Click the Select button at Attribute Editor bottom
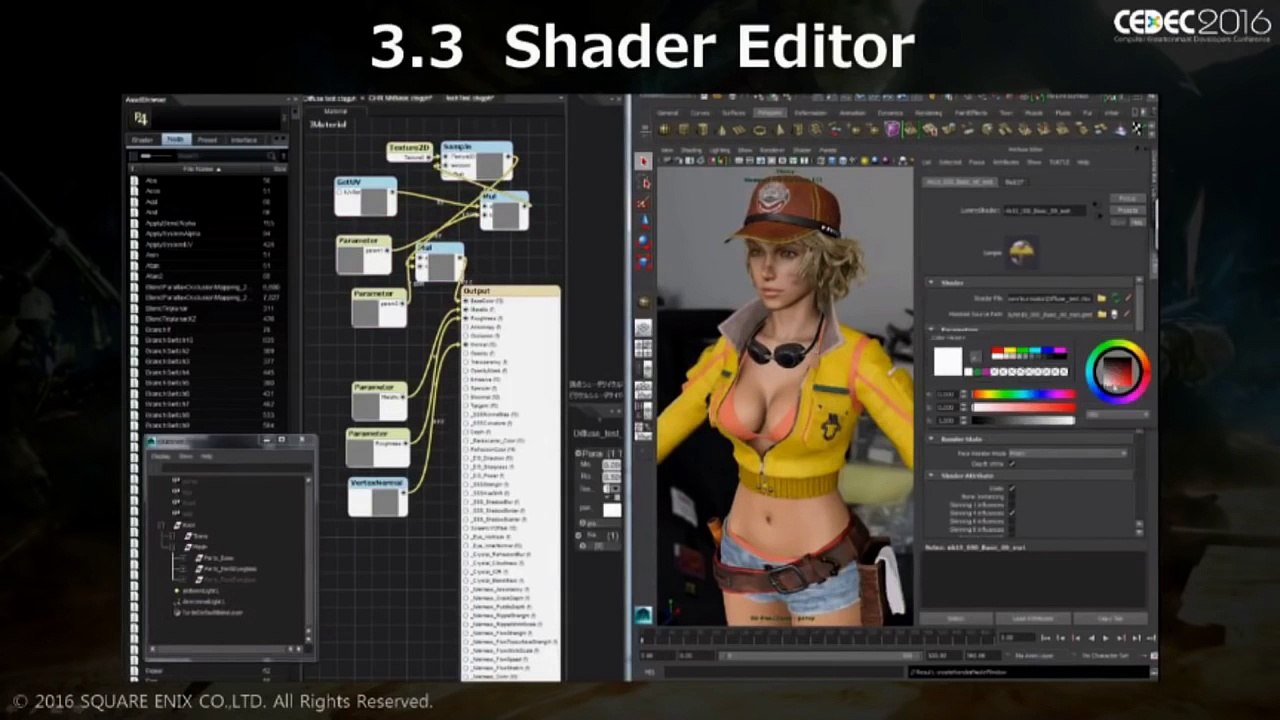The height and width of the screenshot is (720, 1280). coord(956,619)
